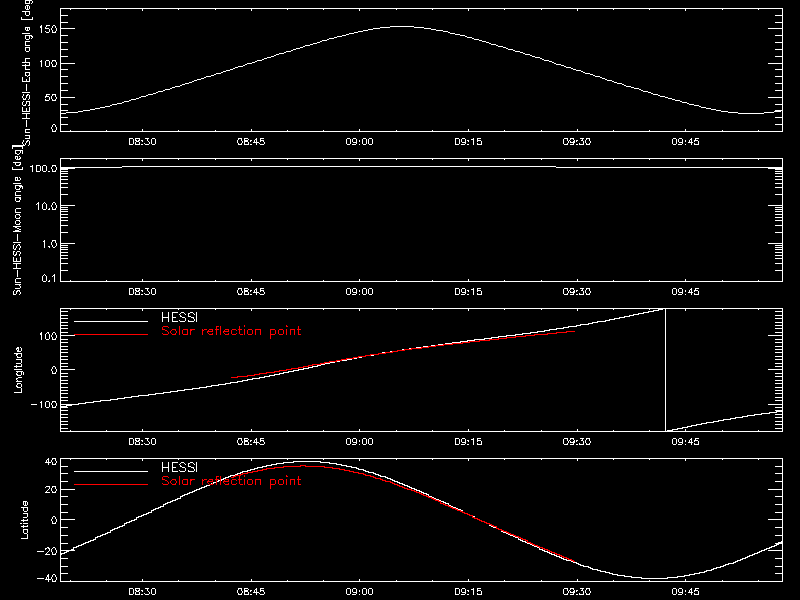Click 09:15 time label under Latitude plot

(x=468, y=592)
